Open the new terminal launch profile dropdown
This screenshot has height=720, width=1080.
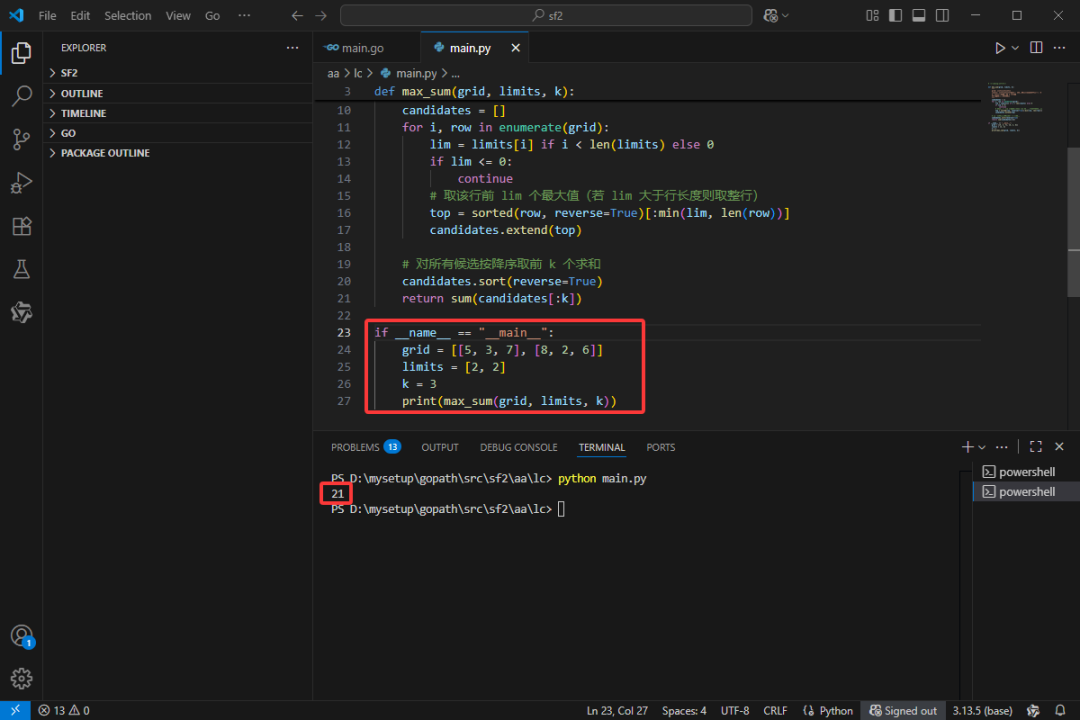[x=982, y=447]
